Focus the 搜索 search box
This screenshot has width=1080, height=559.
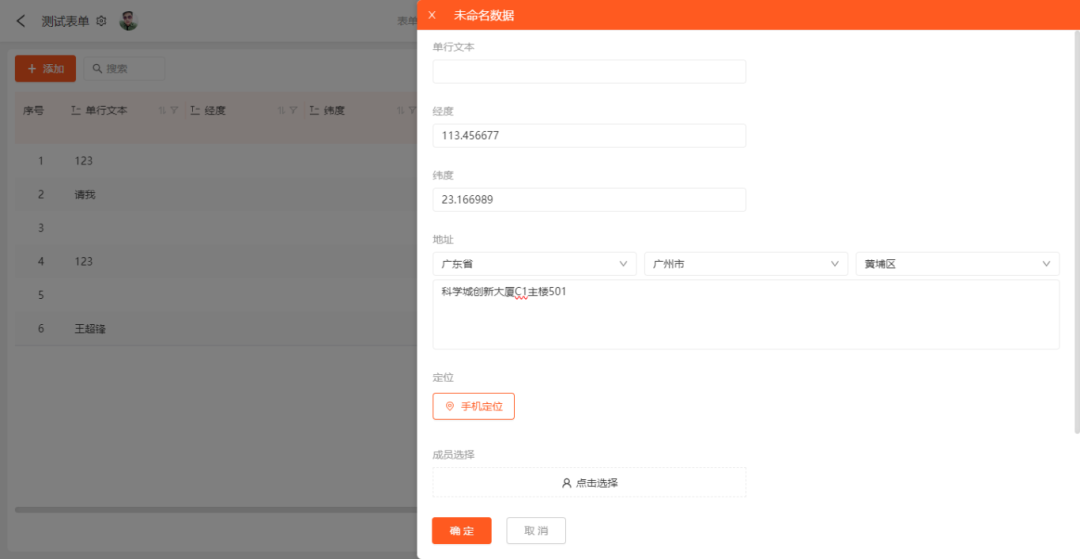tap(125, 69)
